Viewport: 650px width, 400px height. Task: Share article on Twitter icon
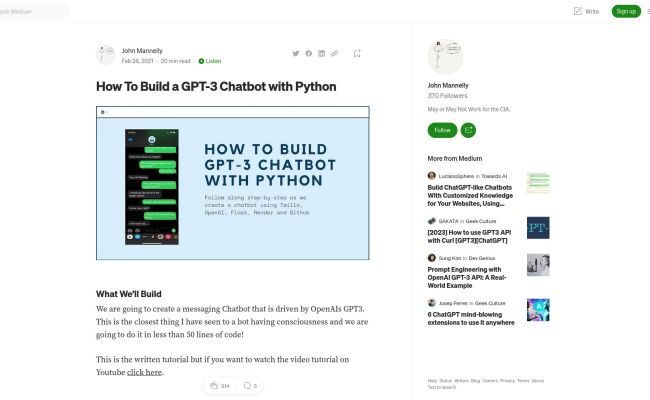pyautogui.click(x=296, y=53)
